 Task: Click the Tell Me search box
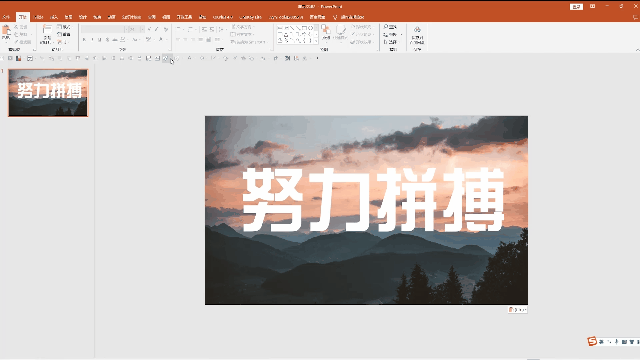tap(349, 17)
